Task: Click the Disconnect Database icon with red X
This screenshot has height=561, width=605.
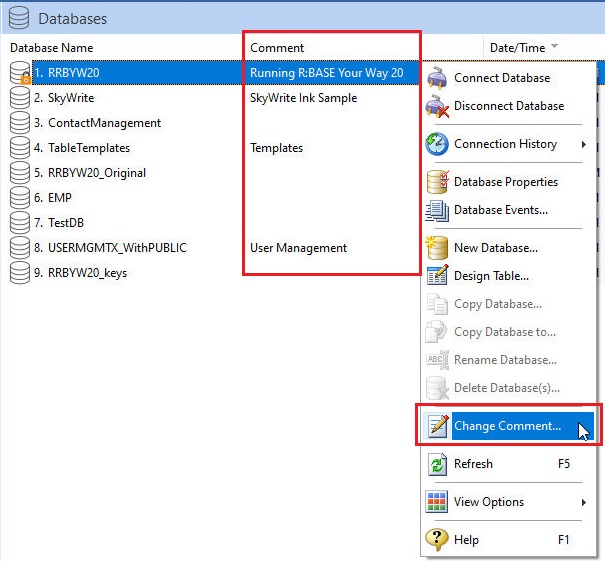Action: (x=437, y=106)
